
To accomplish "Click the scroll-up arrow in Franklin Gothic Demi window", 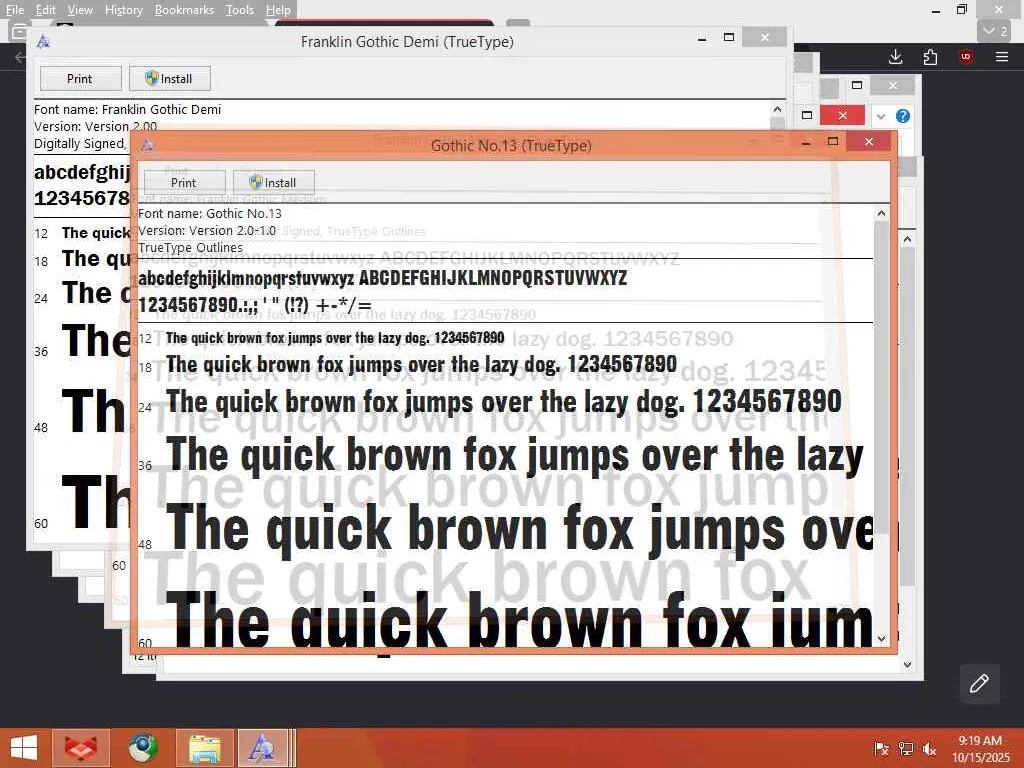I will (777, 109).
